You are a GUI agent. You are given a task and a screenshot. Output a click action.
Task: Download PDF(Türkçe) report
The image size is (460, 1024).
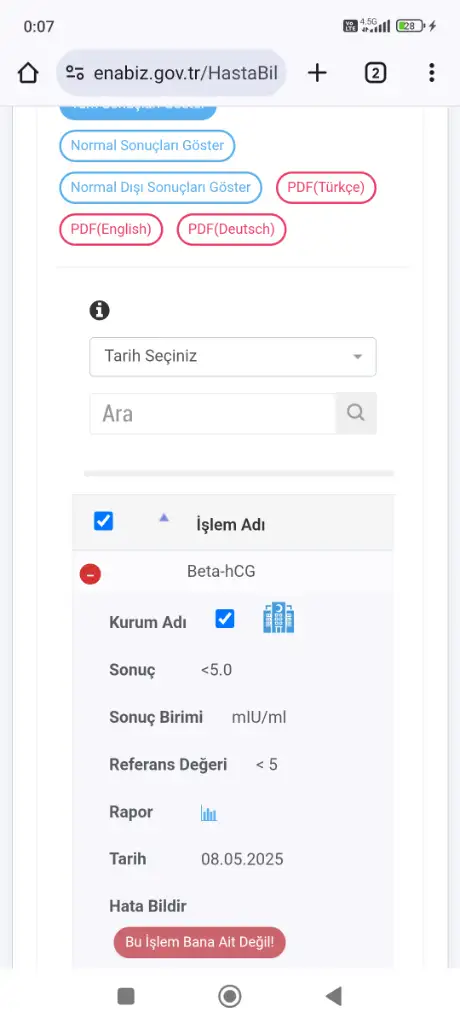(326, 187)
